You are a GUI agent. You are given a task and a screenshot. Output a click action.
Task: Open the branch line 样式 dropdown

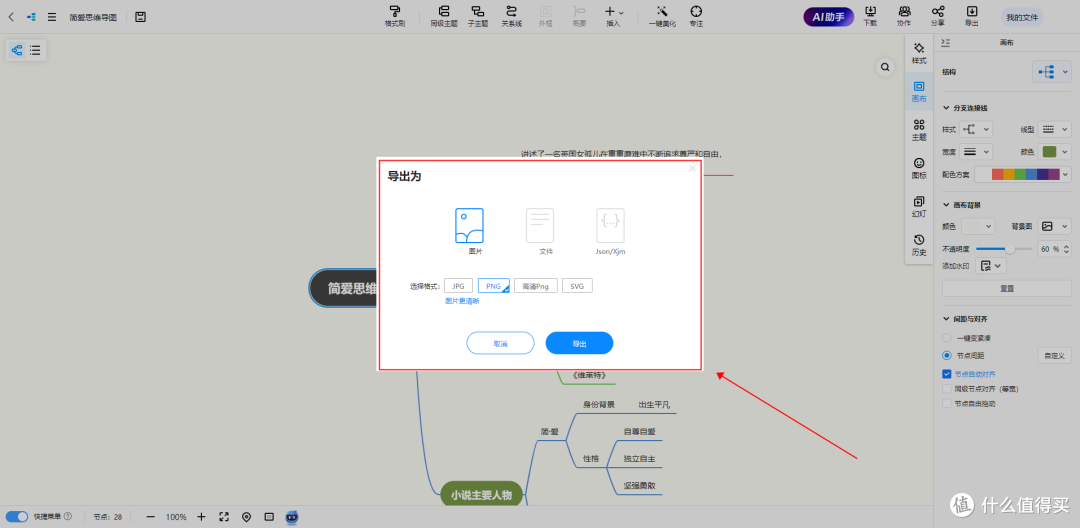click(976, 129)
